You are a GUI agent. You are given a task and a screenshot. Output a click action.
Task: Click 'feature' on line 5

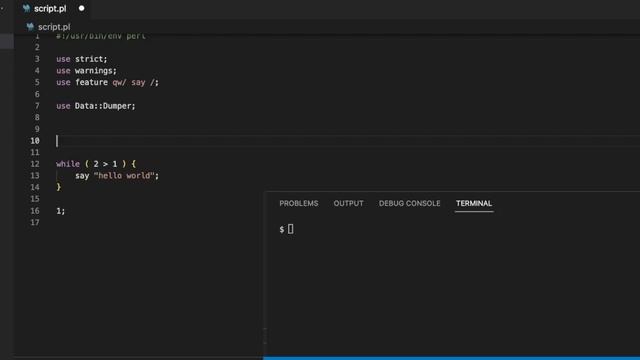pos(91,82)
